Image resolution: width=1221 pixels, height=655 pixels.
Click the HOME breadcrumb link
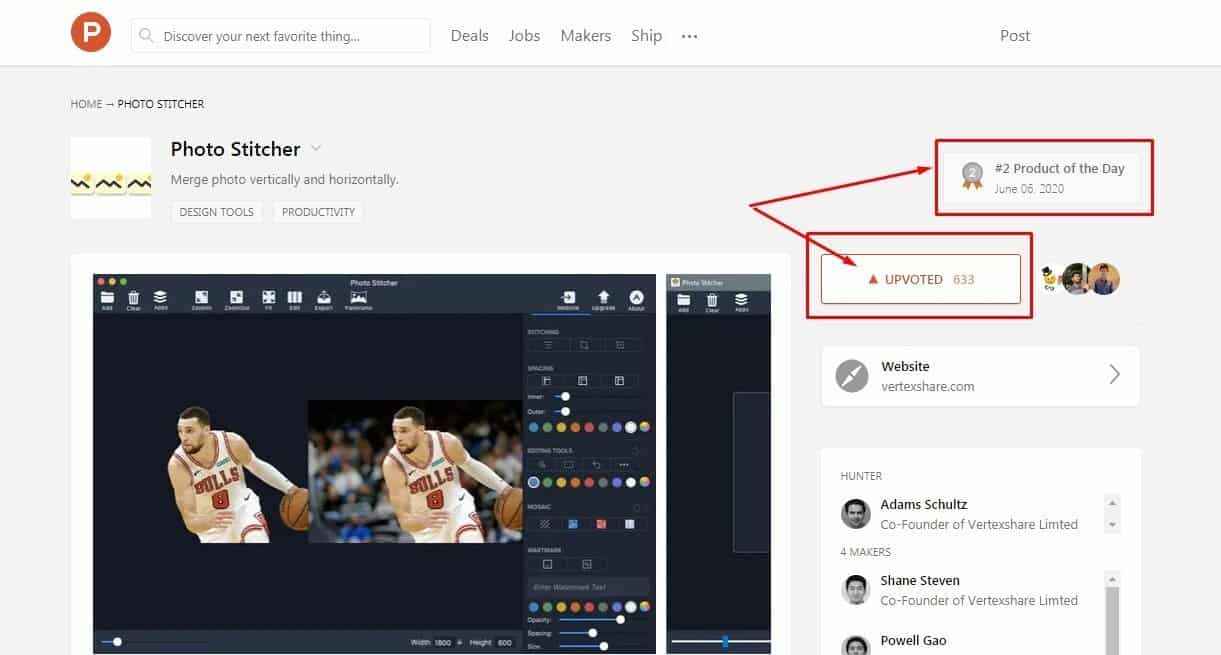coord(86,104)
